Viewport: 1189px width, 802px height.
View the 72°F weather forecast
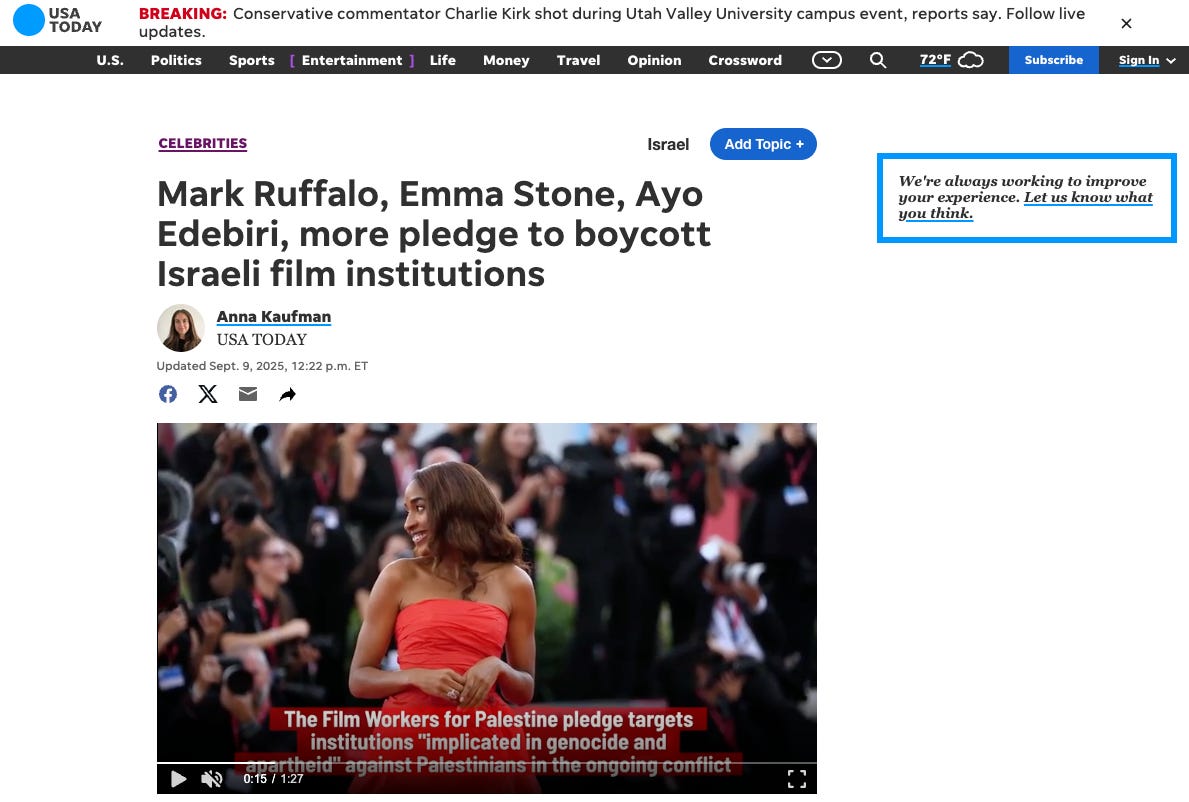pyautogui.click(x=935, y=60)
